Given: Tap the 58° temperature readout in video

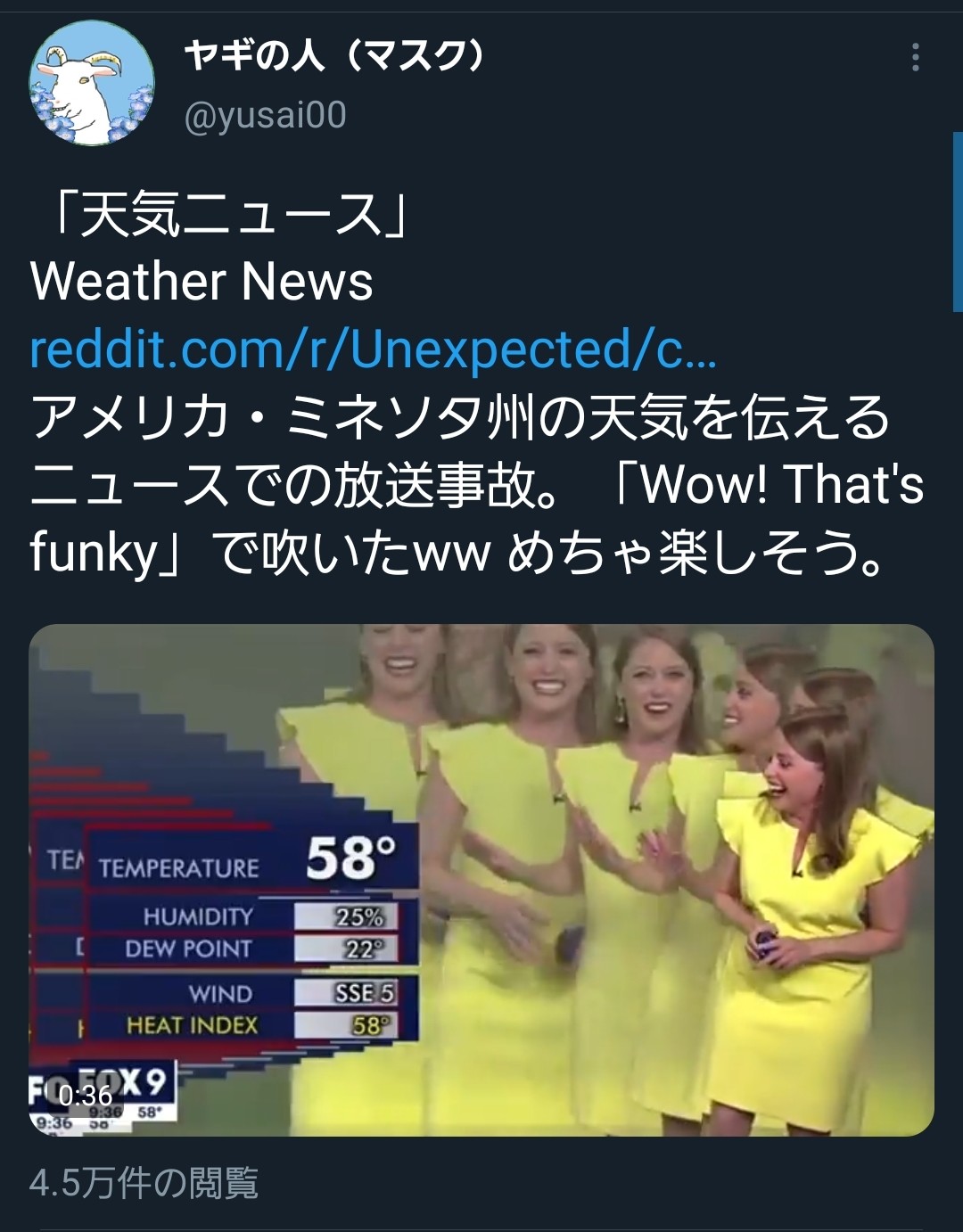Looking at the screenshot, I should click(x=351, y=858).
